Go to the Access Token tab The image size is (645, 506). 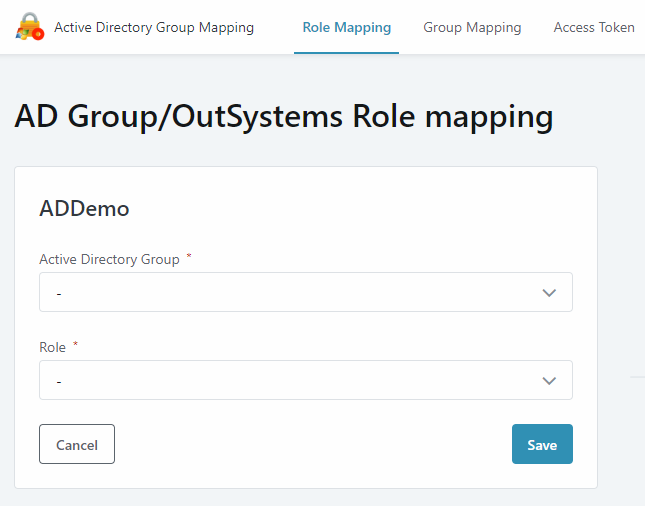(x=594, y=27)
